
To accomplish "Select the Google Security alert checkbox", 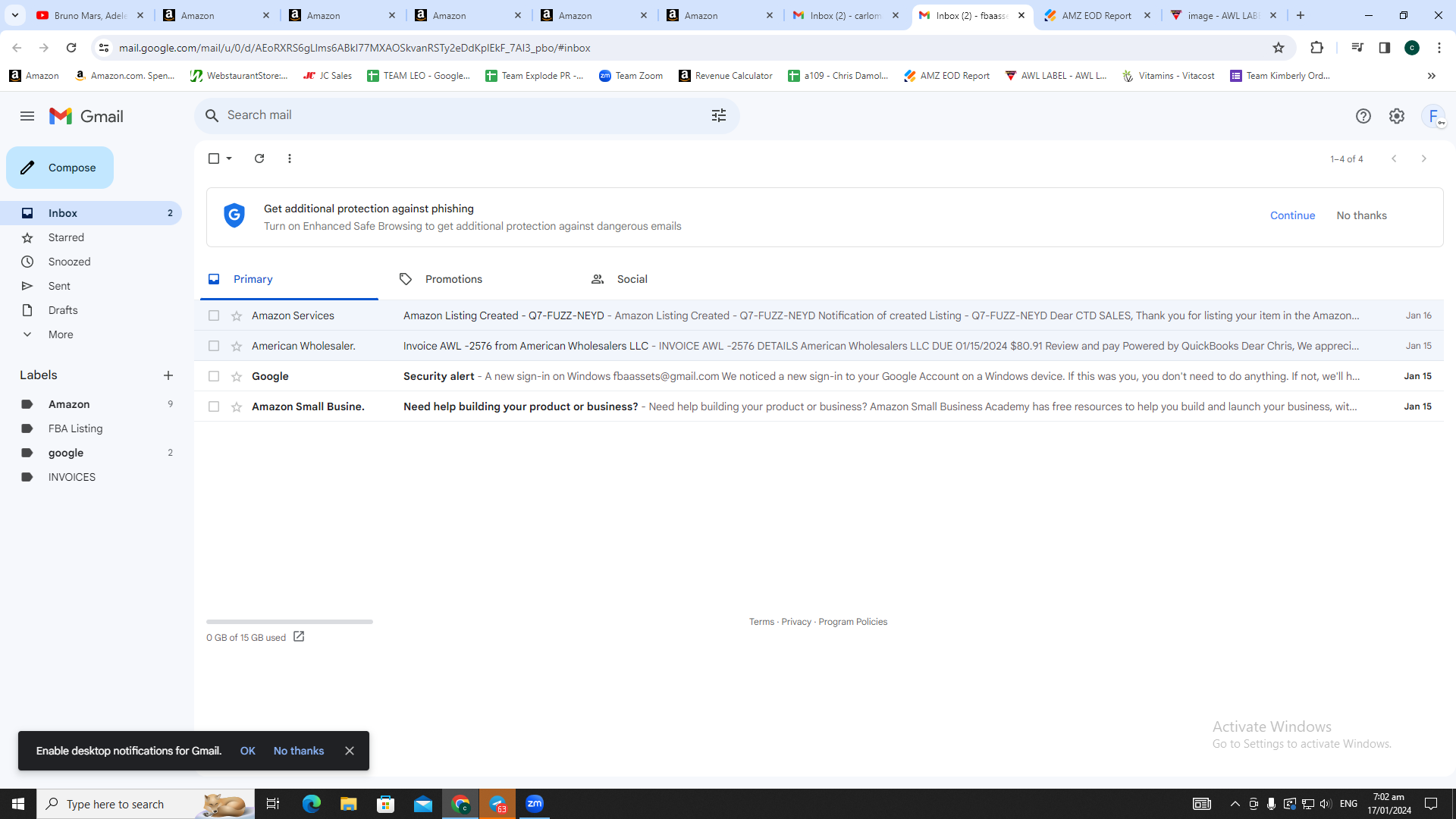I will [214, 376].
